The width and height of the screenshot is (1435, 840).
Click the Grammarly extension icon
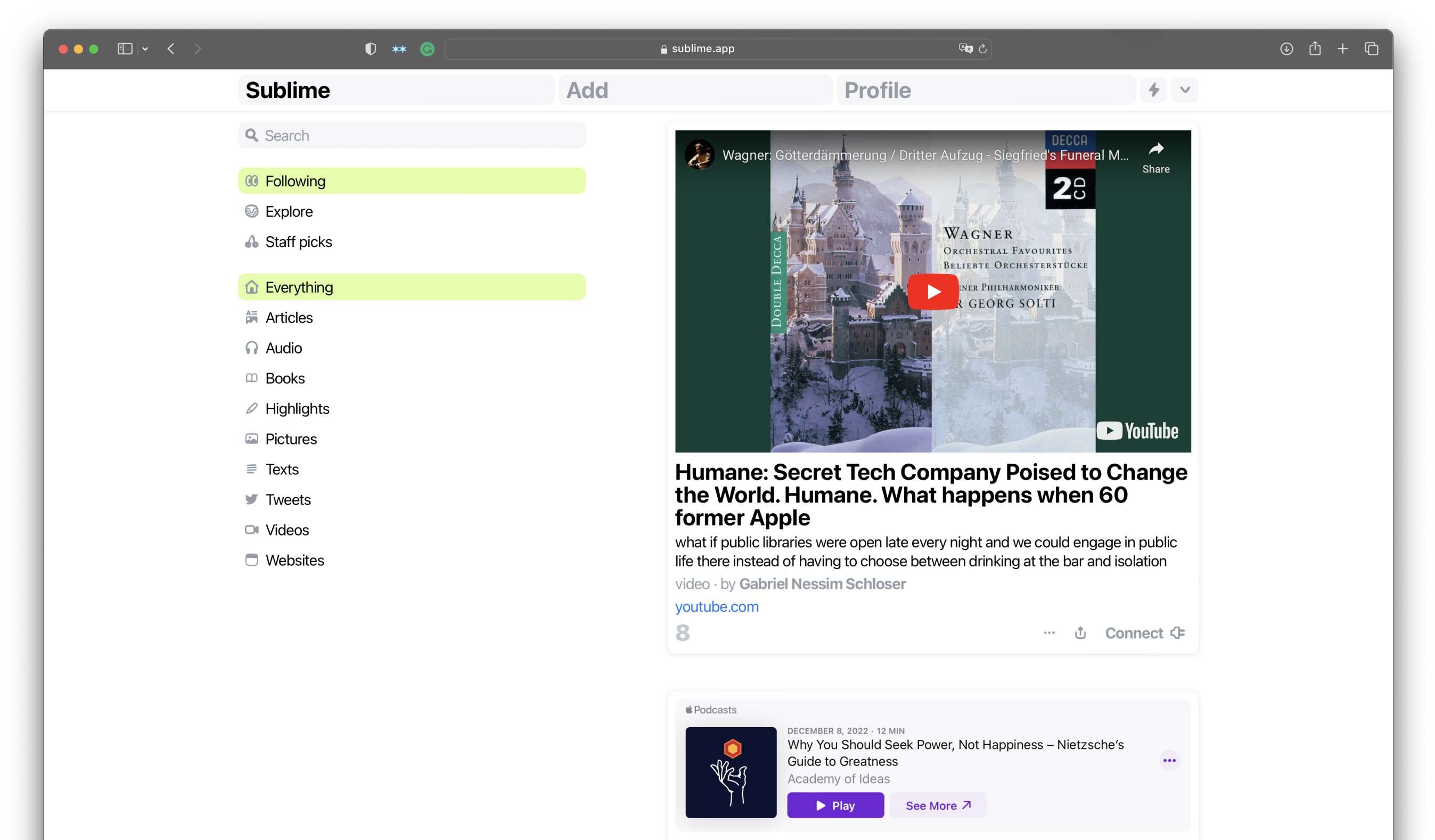coord(427,49)
